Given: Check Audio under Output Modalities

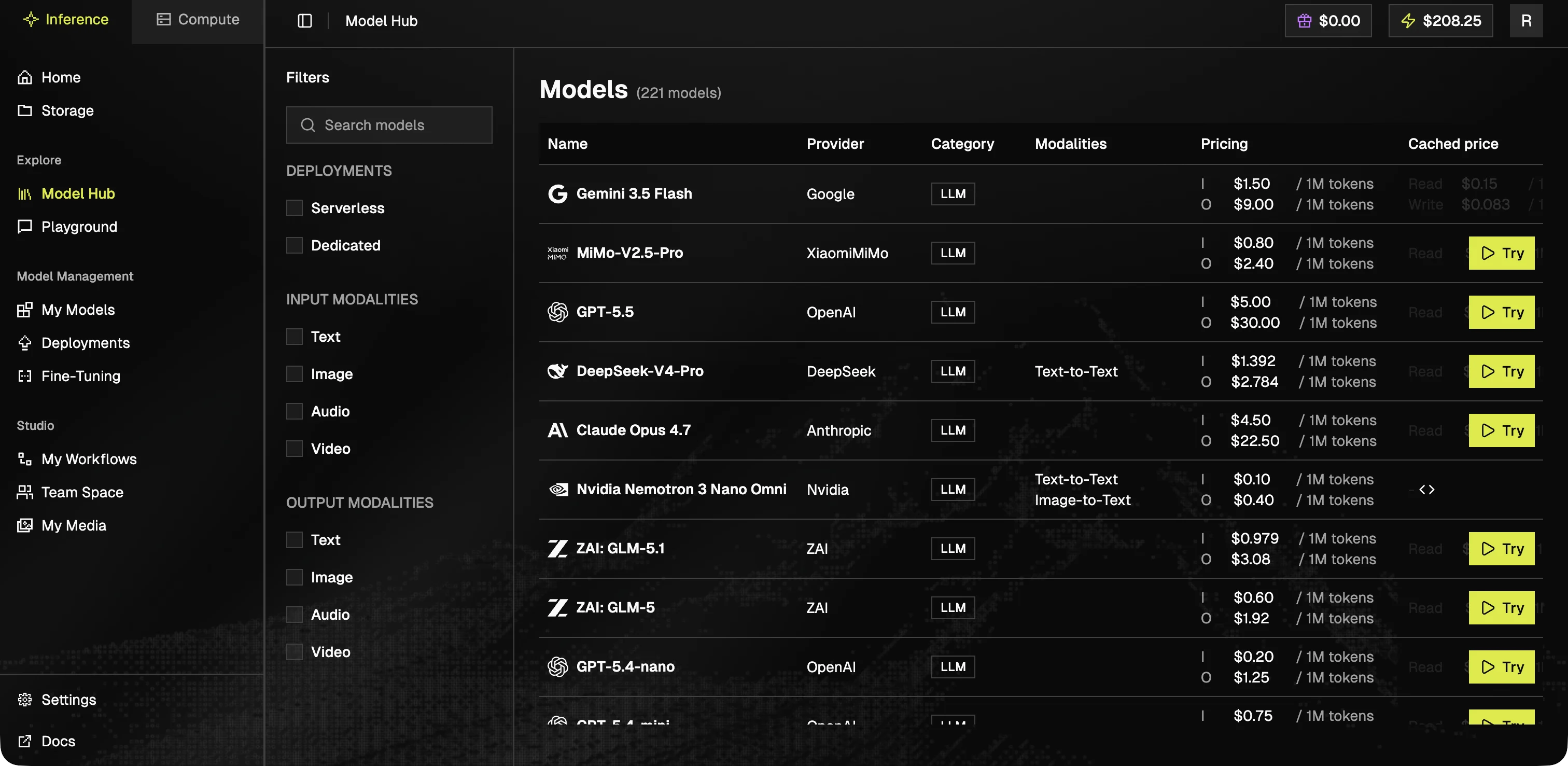Looking at the screenshot, I should pos(294,615).
